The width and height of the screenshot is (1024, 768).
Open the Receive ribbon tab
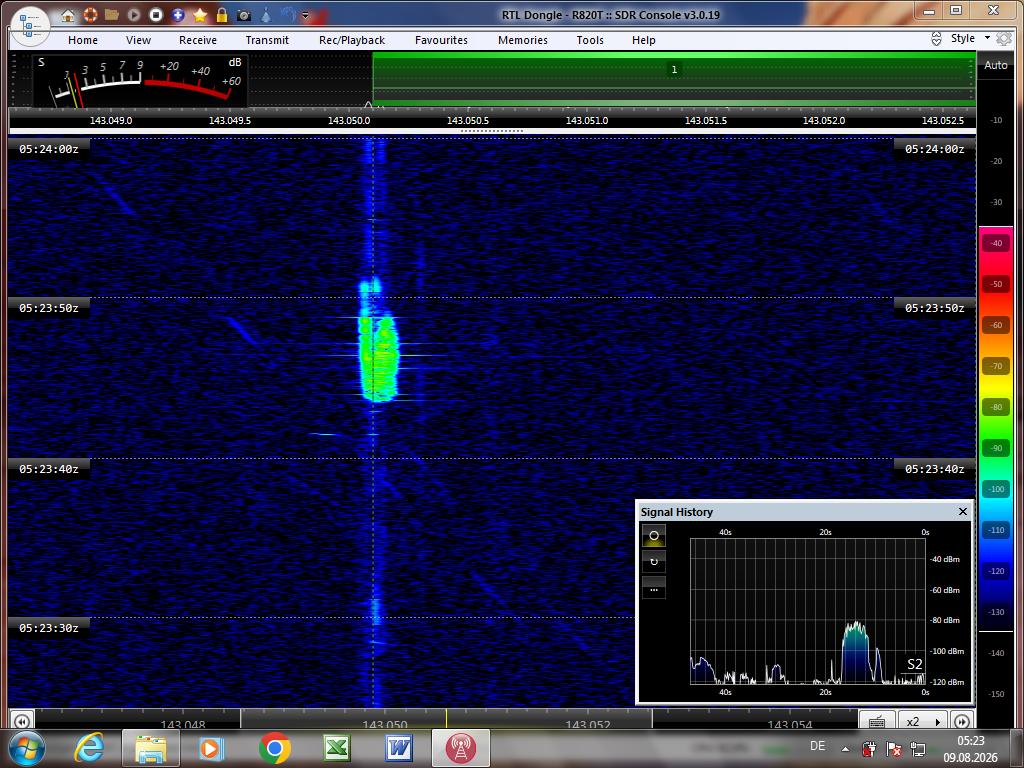click(198, 40)
